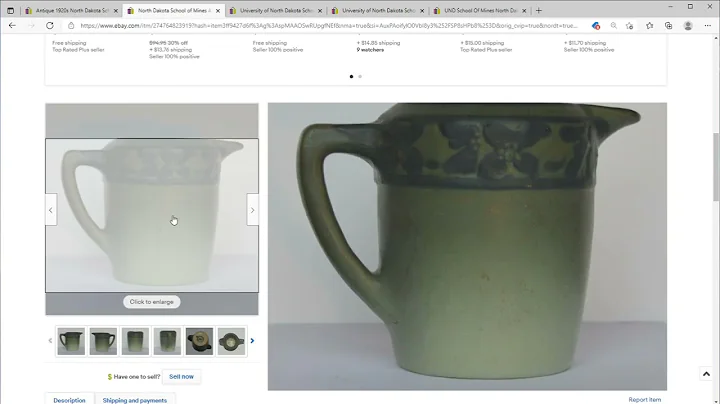Click the Sell now button

(x=181, y=376)
